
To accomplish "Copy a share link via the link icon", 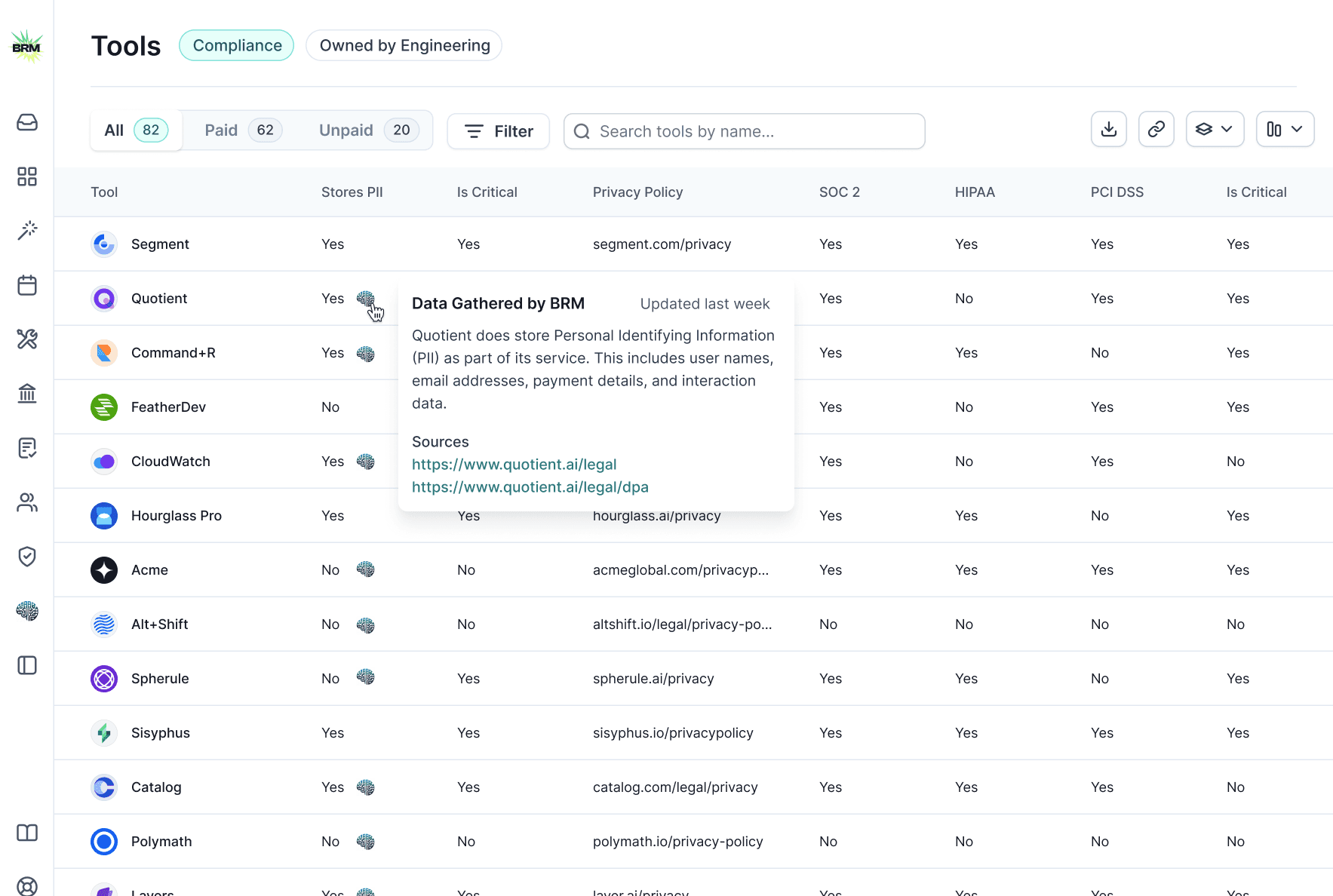I will 1156,129.
